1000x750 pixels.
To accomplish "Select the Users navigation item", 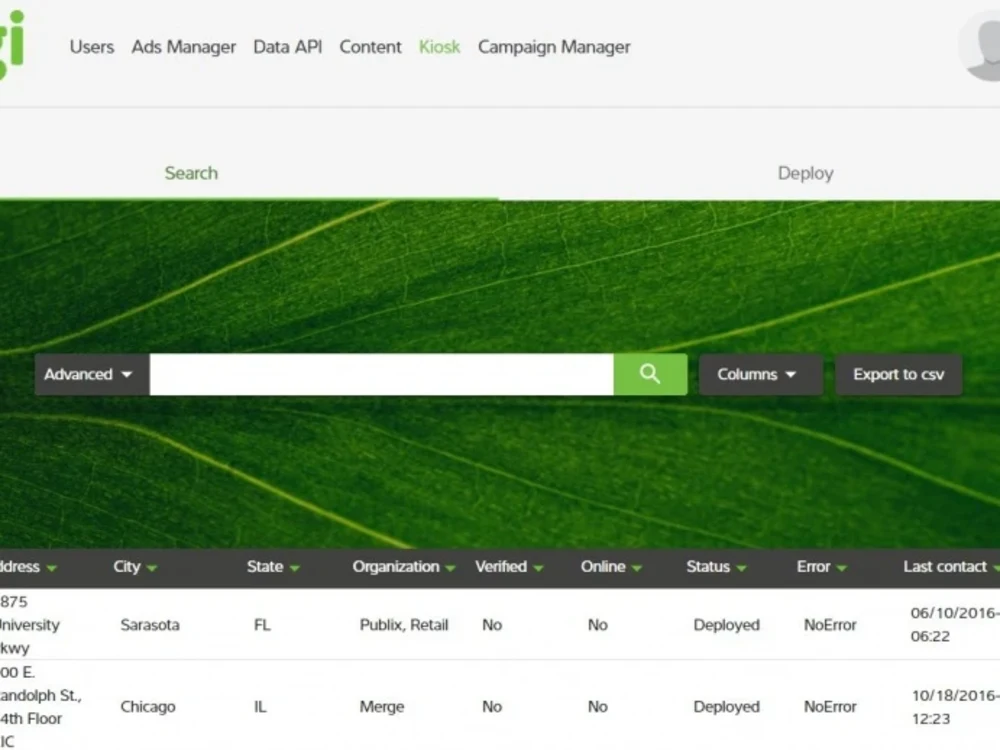I will point(91,47).
